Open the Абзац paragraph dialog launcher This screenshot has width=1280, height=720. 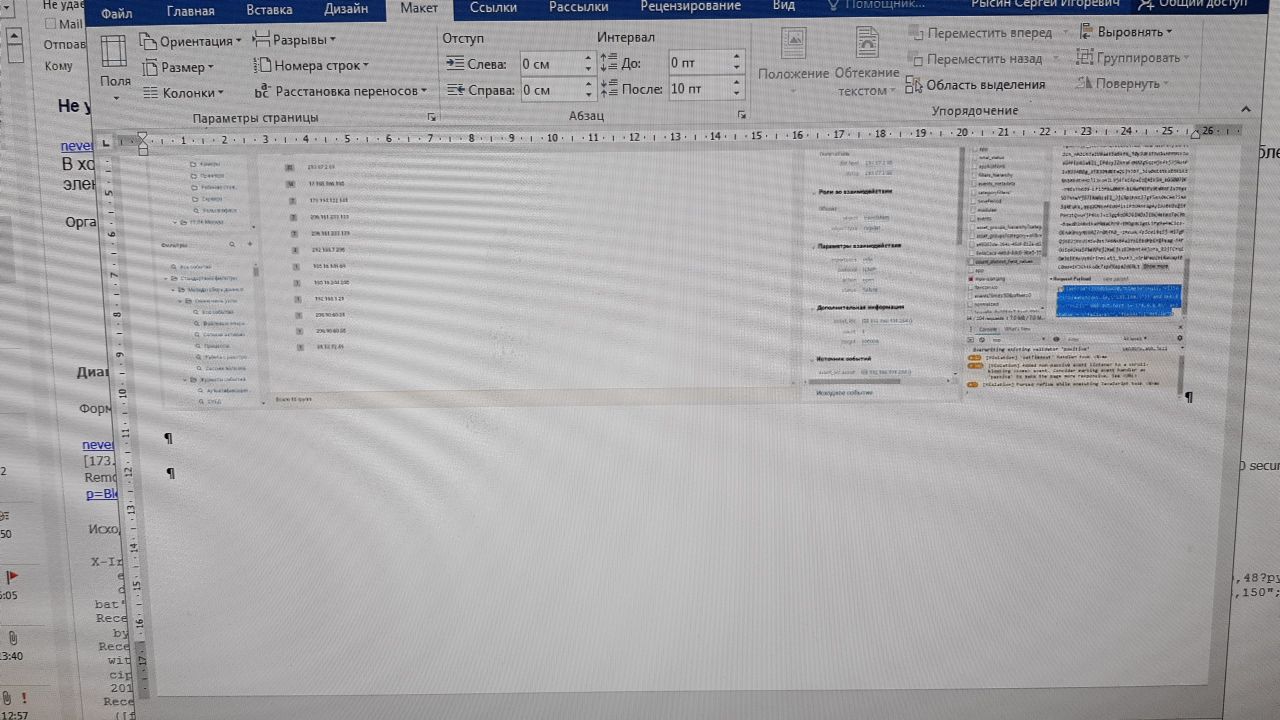point(741,115)
